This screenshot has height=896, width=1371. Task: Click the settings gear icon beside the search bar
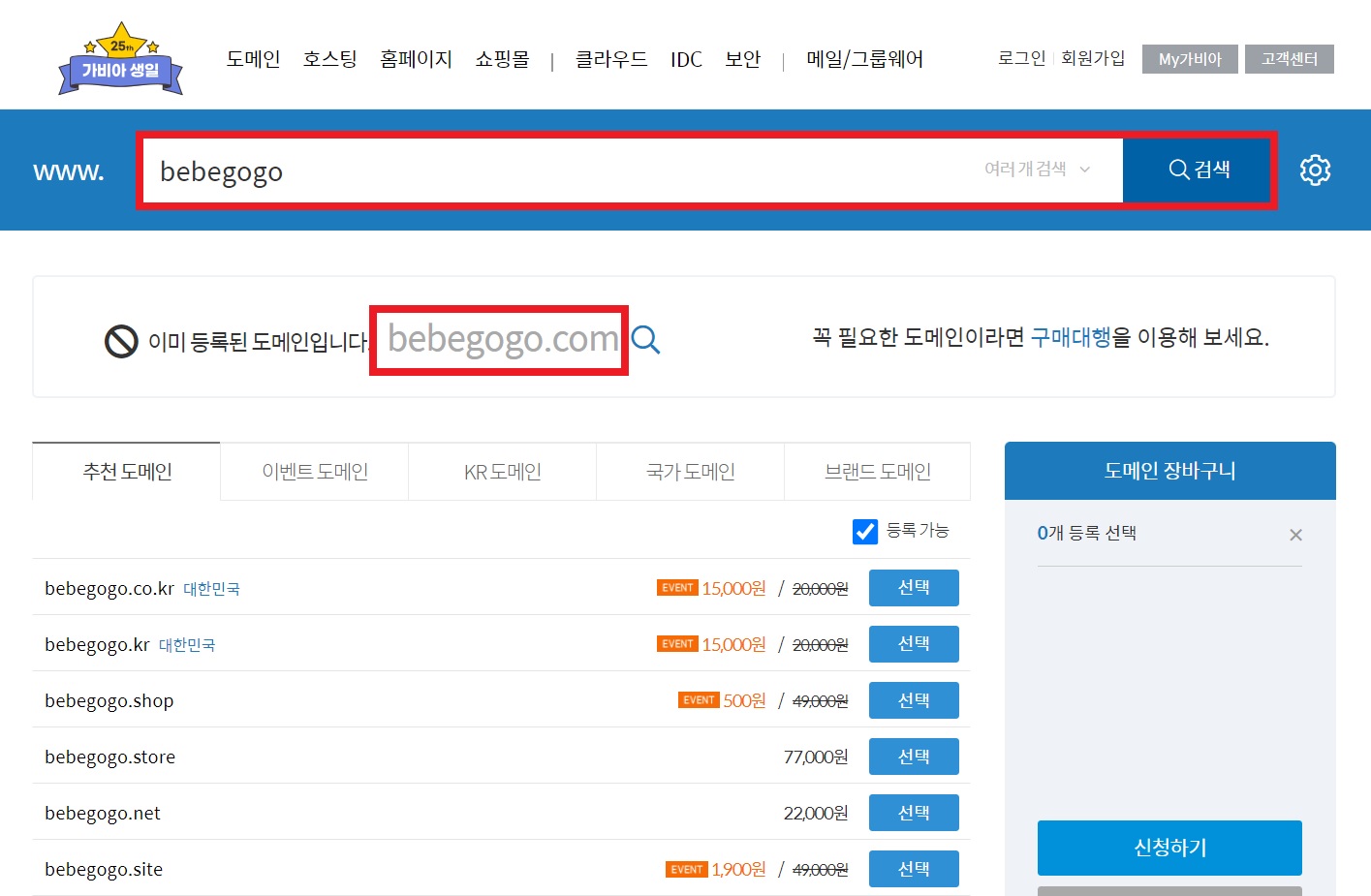pos(1315,170)
